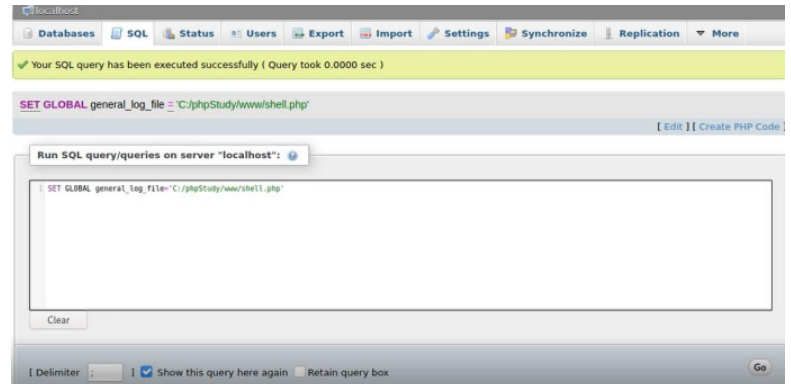The width and height of the screenshot is (791, 384).
Task: Uncheck Show this query here again
Action: pos(146,372)
